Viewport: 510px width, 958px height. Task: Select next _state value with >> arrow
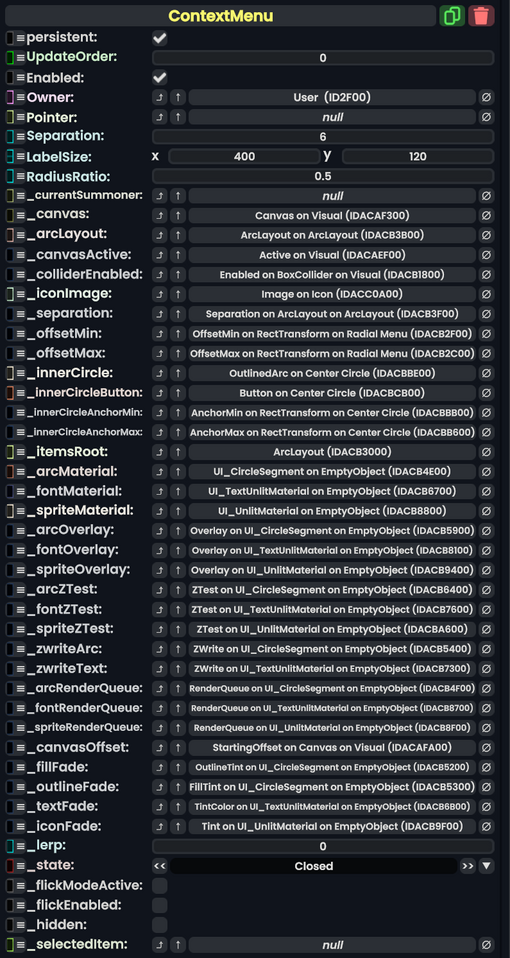tap(468, 866)
